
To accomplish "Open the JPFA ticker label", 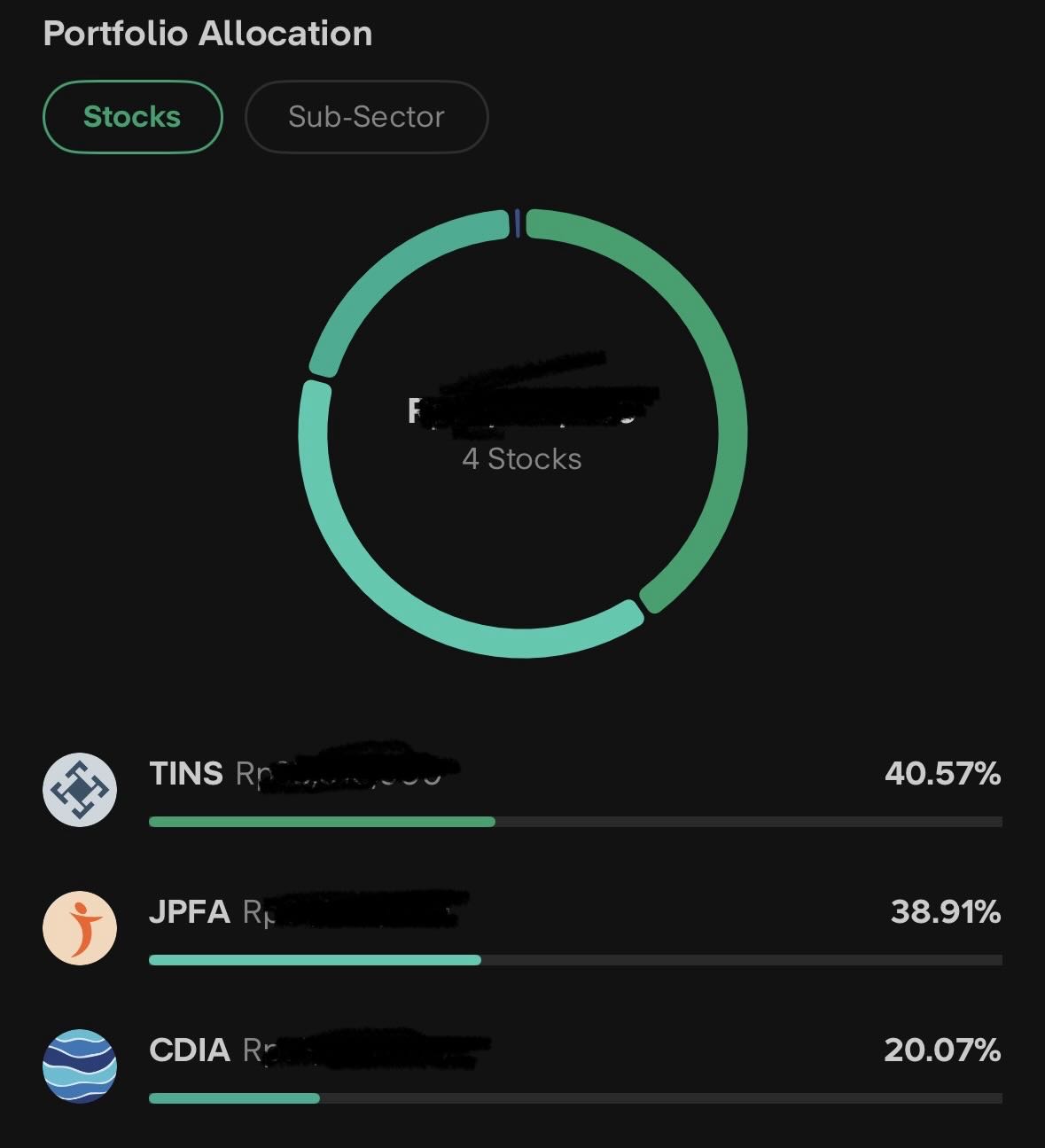I will tap(190, 912).
